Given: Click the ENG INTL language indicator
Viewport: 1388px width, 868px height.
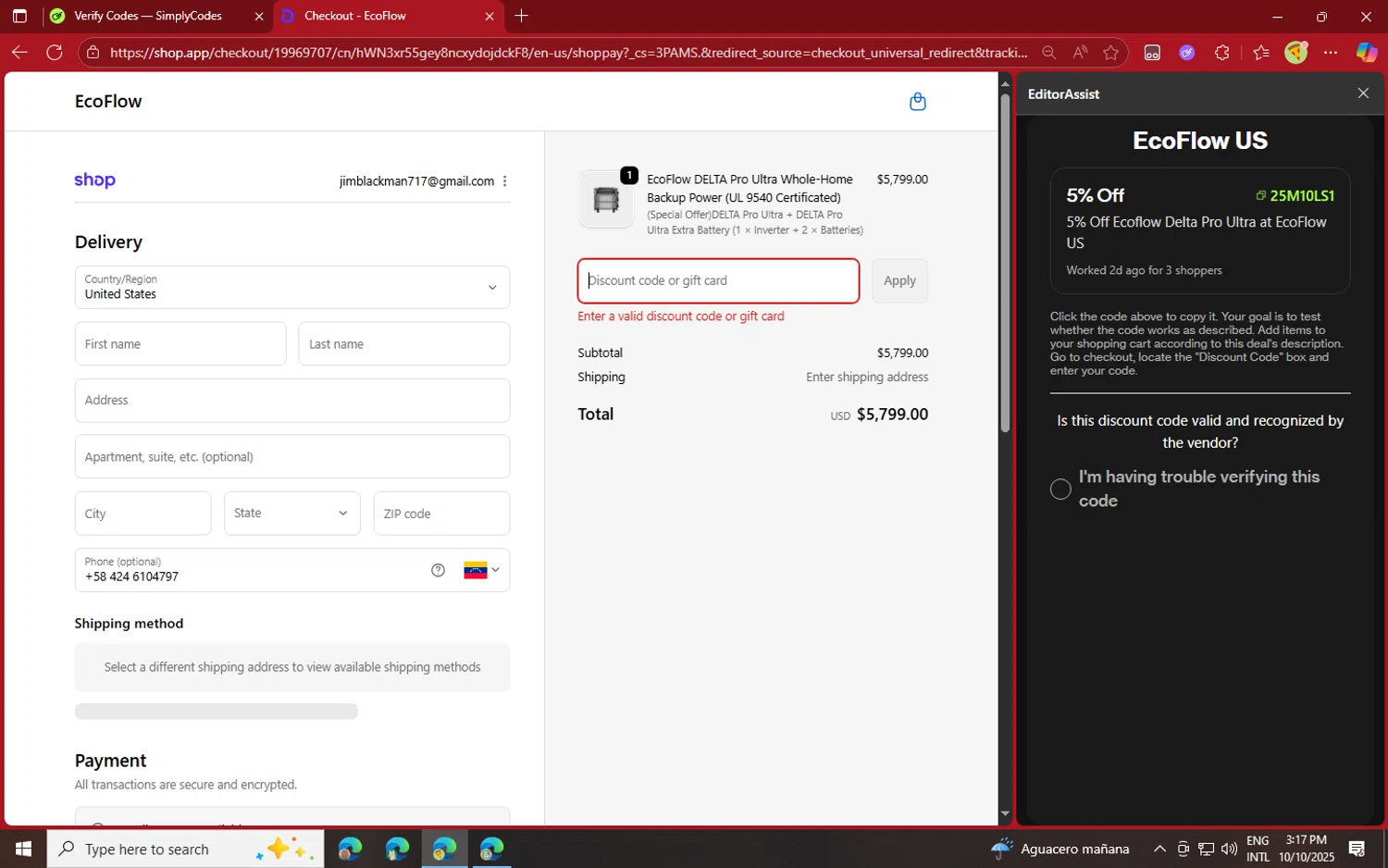Looking at the screenshot, I should coord(1258,849).
